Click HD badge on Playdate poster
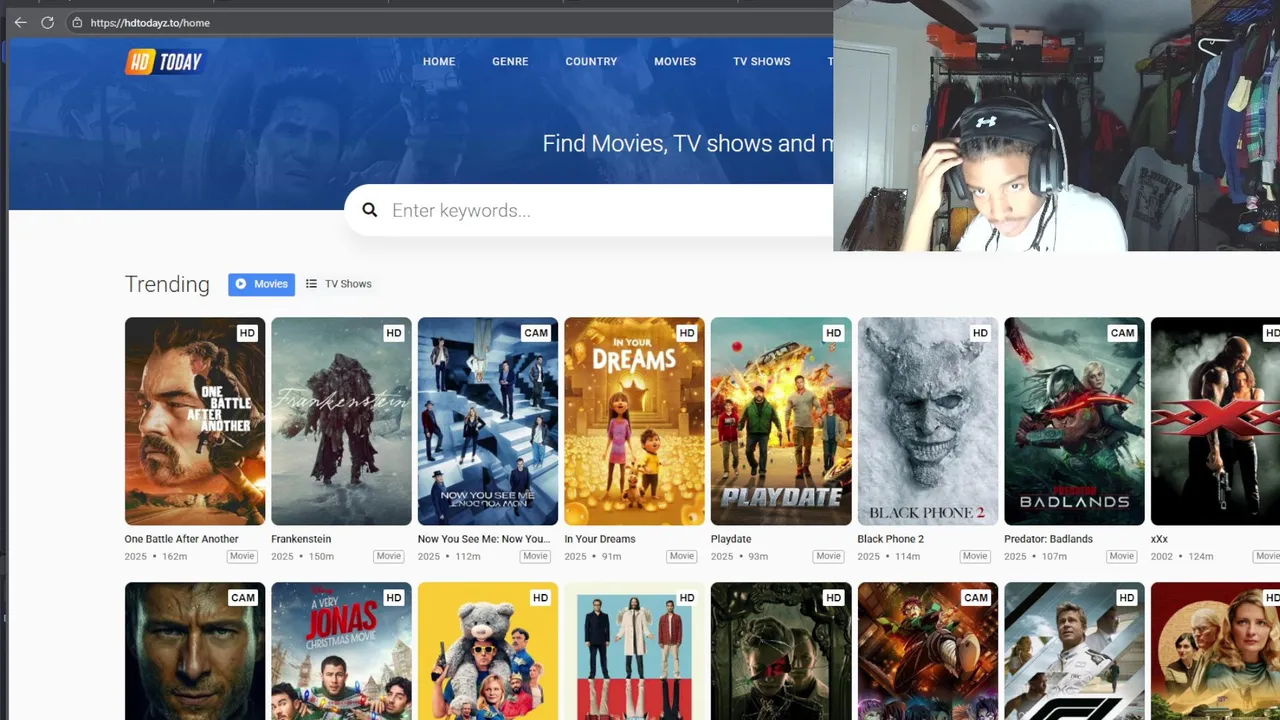The height and width of the screenshot is (720, 1280). pyautogui.click(x=833, y=333)
